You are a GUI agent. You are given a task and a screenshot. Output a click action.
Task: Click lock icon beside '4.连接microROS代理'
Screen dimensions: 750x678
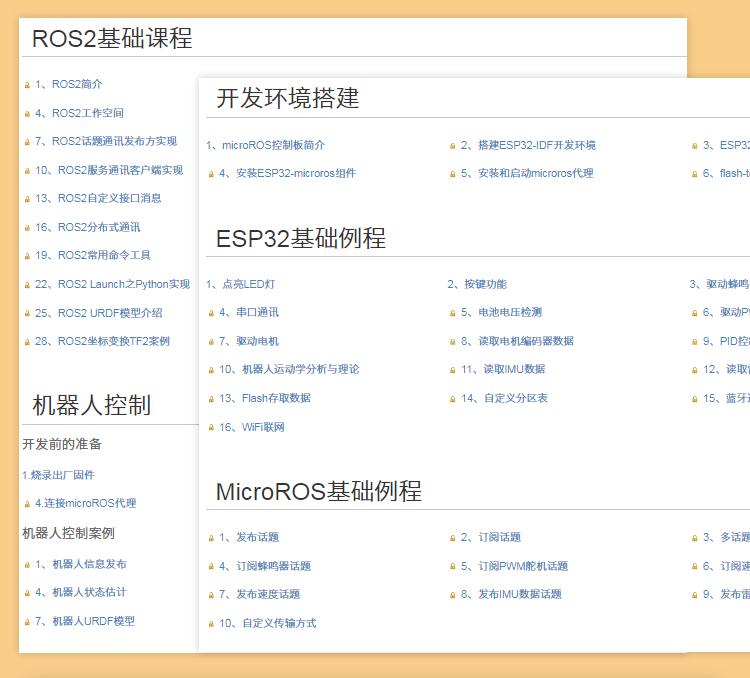click(x=27, y=504)
